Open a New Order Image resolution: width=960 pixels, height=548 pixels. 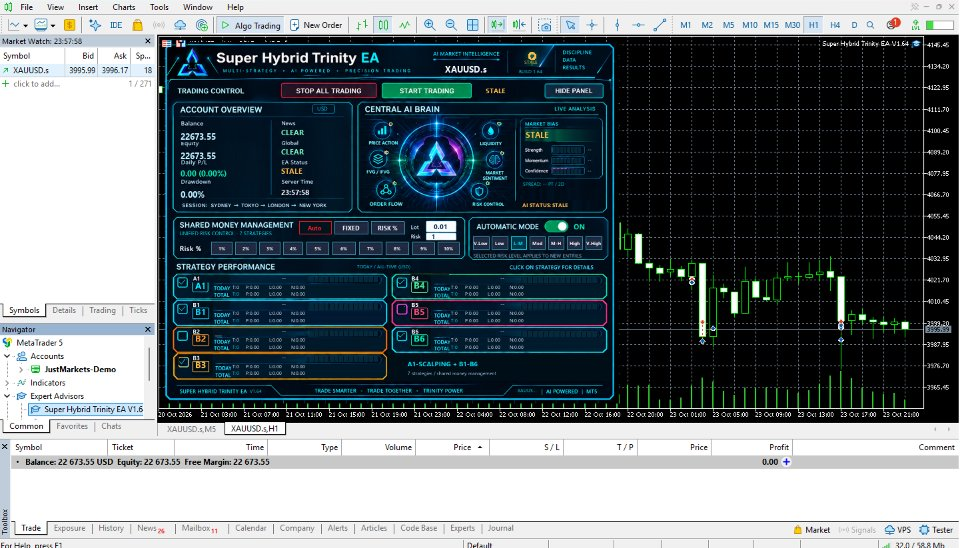click(316, 25)
